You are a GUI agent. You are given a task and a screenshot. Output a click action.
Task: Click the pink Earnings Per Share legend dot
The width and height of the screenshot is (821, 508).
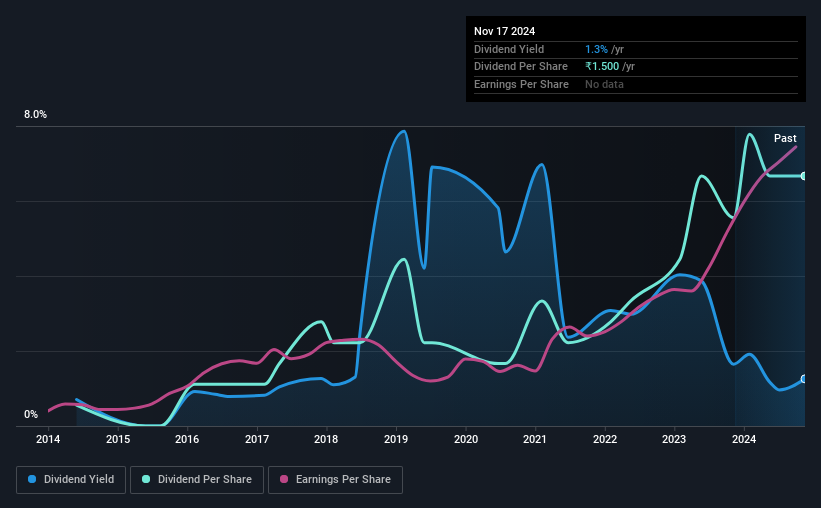point(284,479)
